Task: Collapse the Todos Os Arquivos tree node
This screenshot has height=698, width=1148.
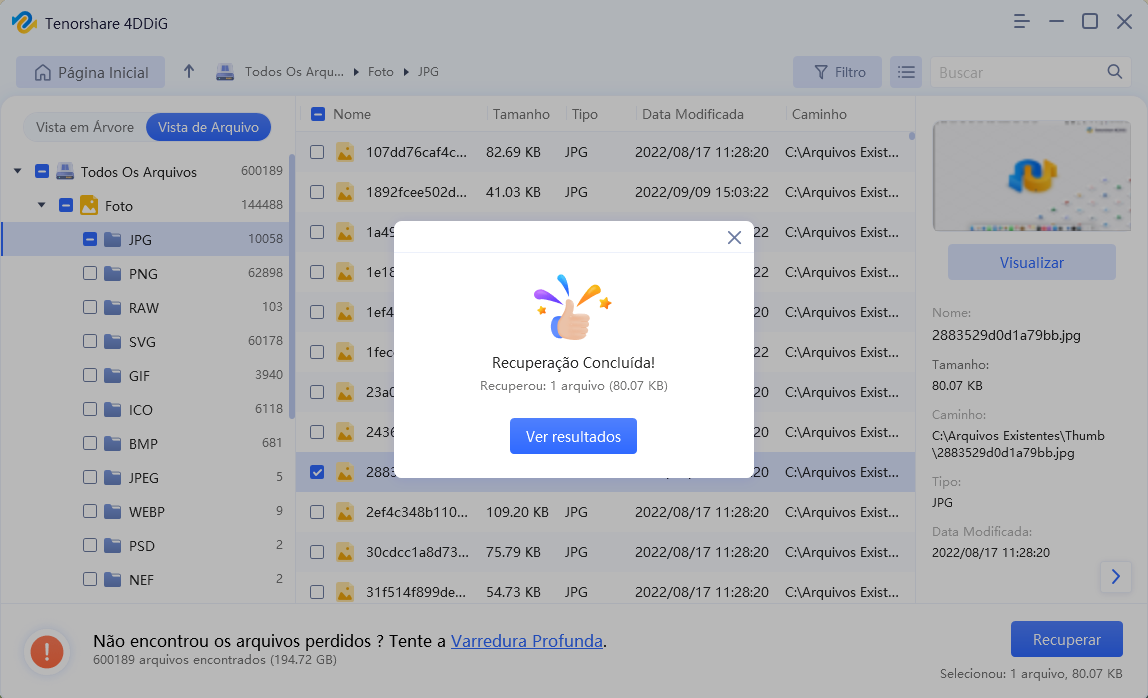Action: pyautogui.click(x=17, y=171)
